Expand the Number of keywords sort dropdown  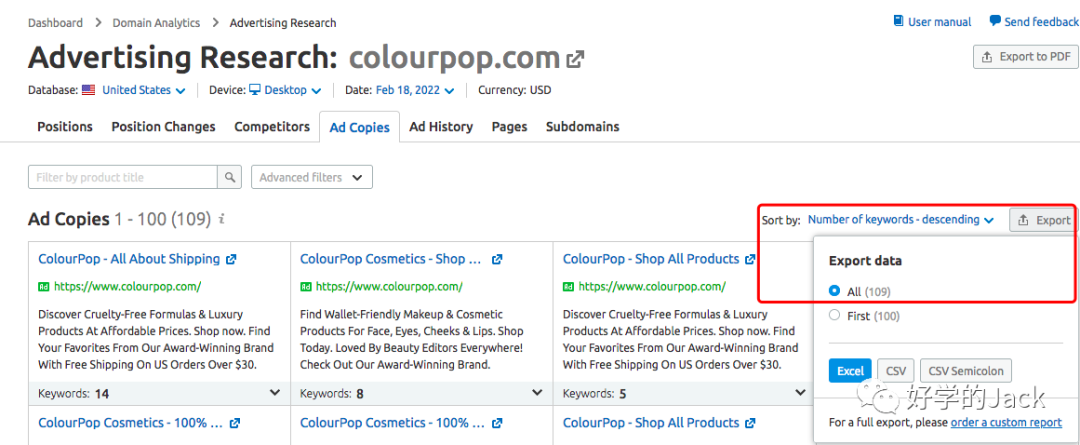point(900,220)
